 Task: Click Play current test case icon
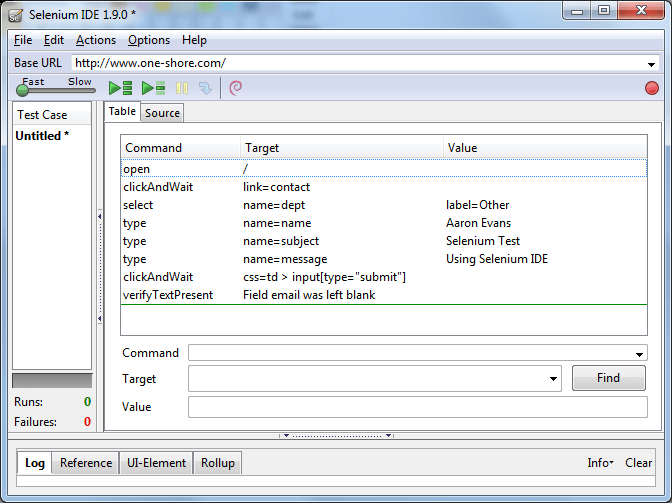tap(153, 88)
